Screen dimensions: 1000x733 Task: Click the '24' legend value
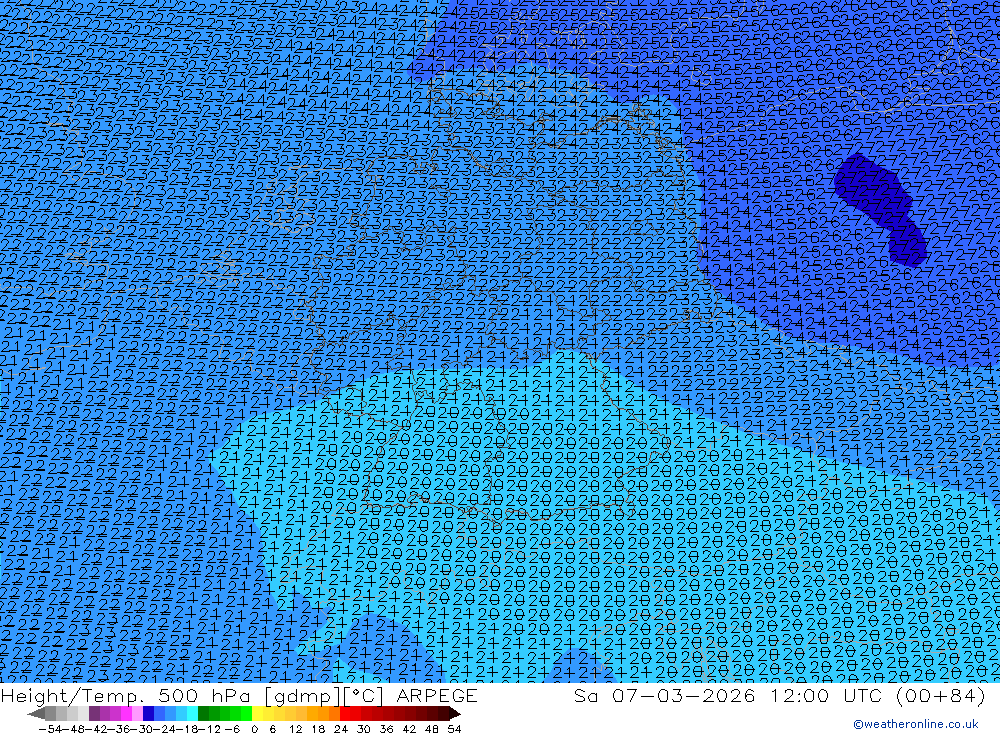pos(341,729)
